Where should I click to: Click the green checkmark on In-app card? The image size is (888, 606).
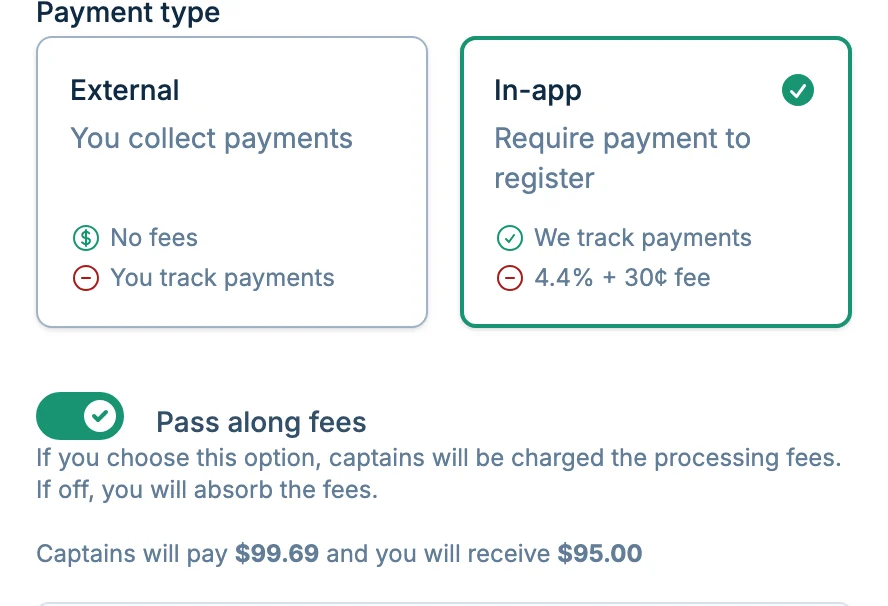coord(797,90)
